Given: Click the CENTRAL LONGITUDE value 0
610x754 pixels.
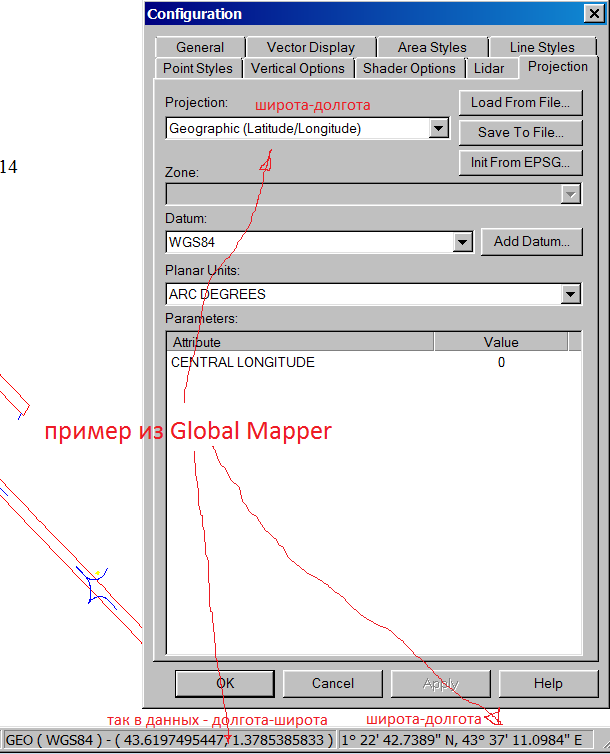Looking at the screenshot, I should [501, 362].
